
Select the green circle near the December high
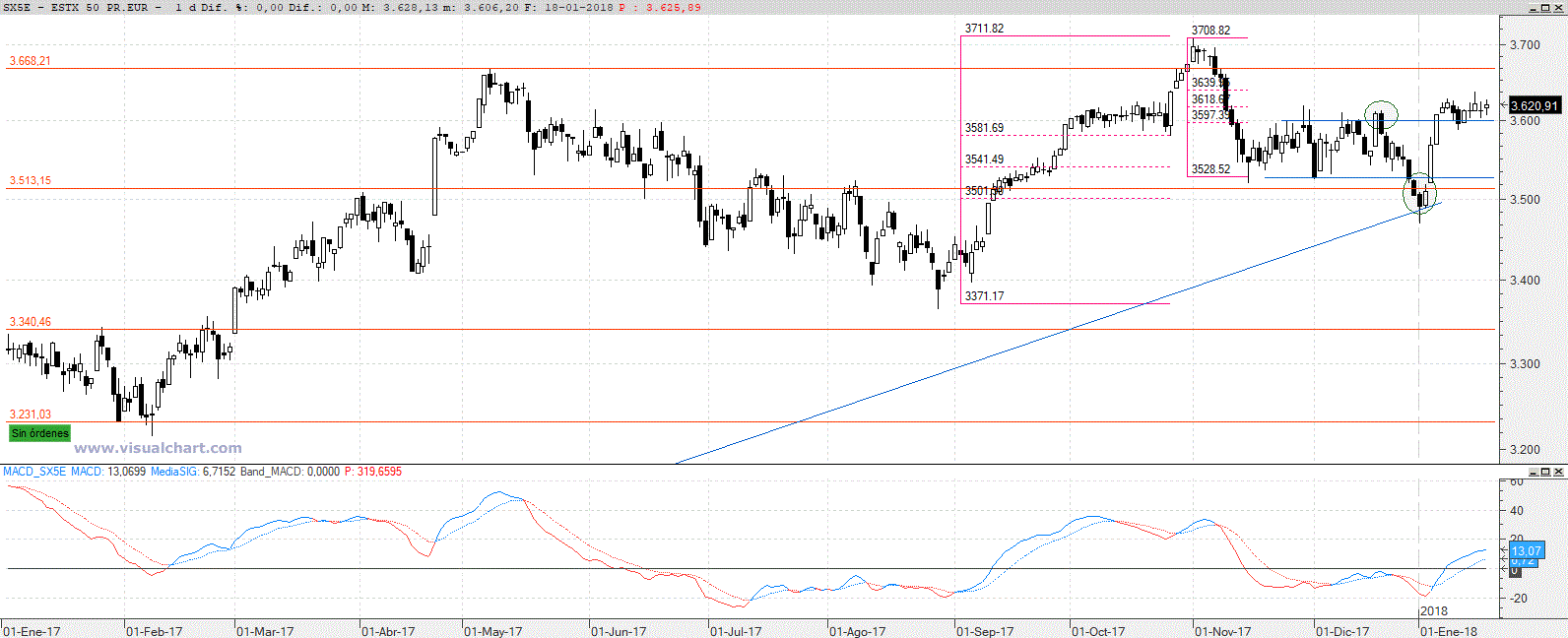[x=1381, y=116]
